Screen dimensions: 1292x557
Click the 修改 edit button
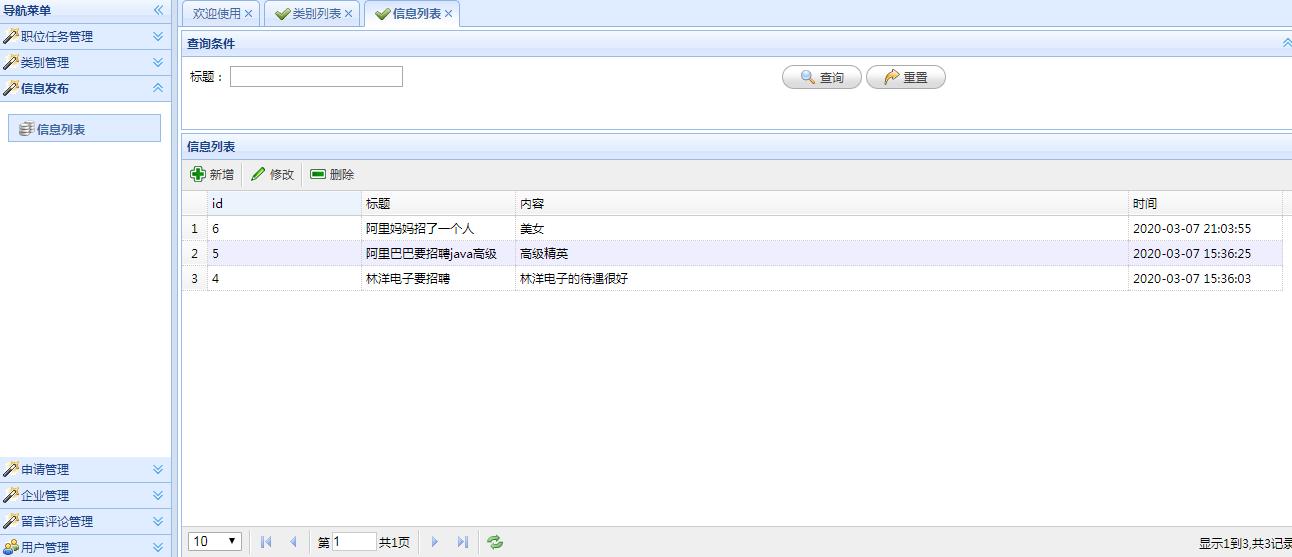pos(272,174)
